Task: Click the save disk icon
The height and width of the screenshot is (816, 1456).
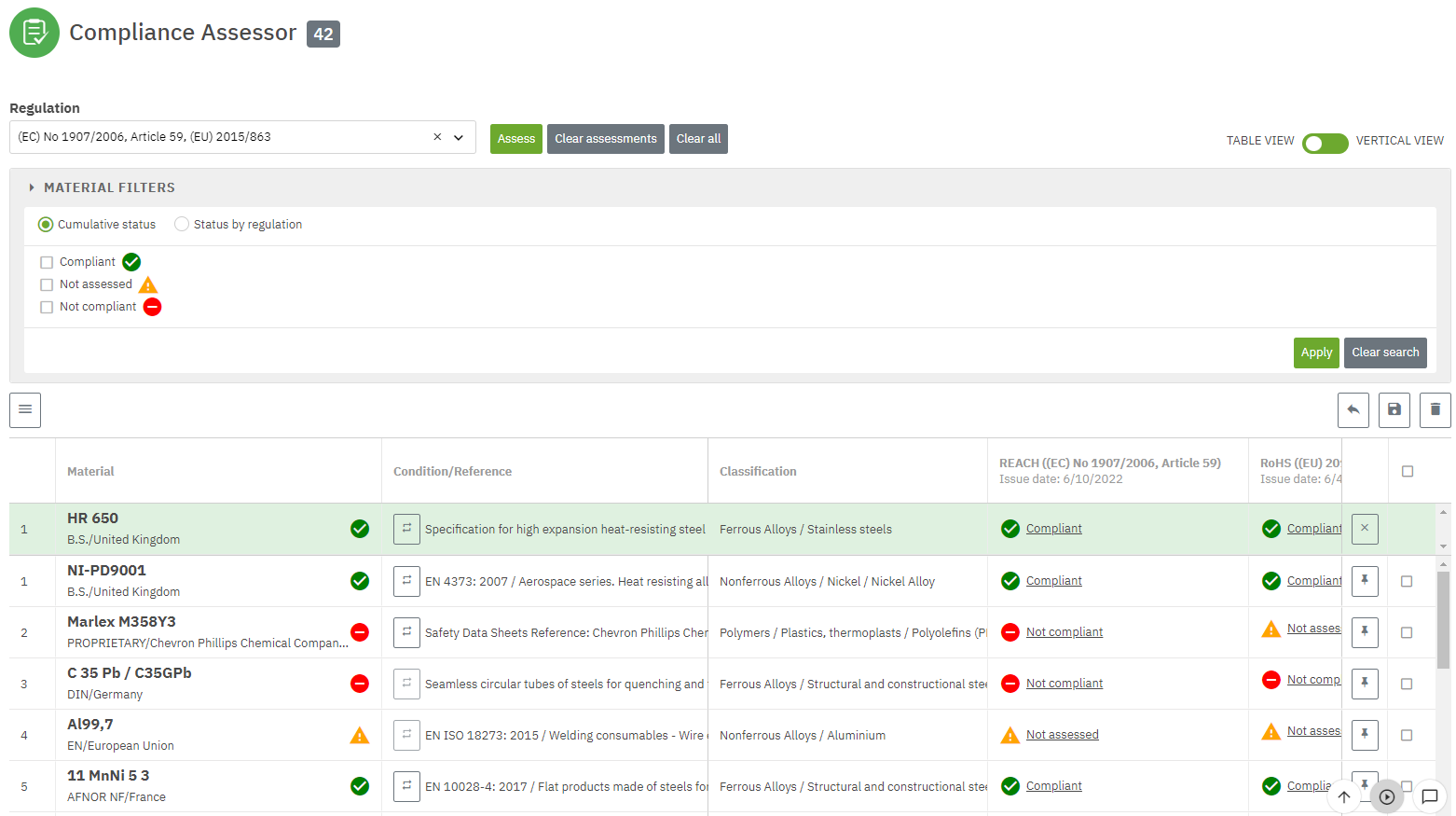Action: 1394,409
